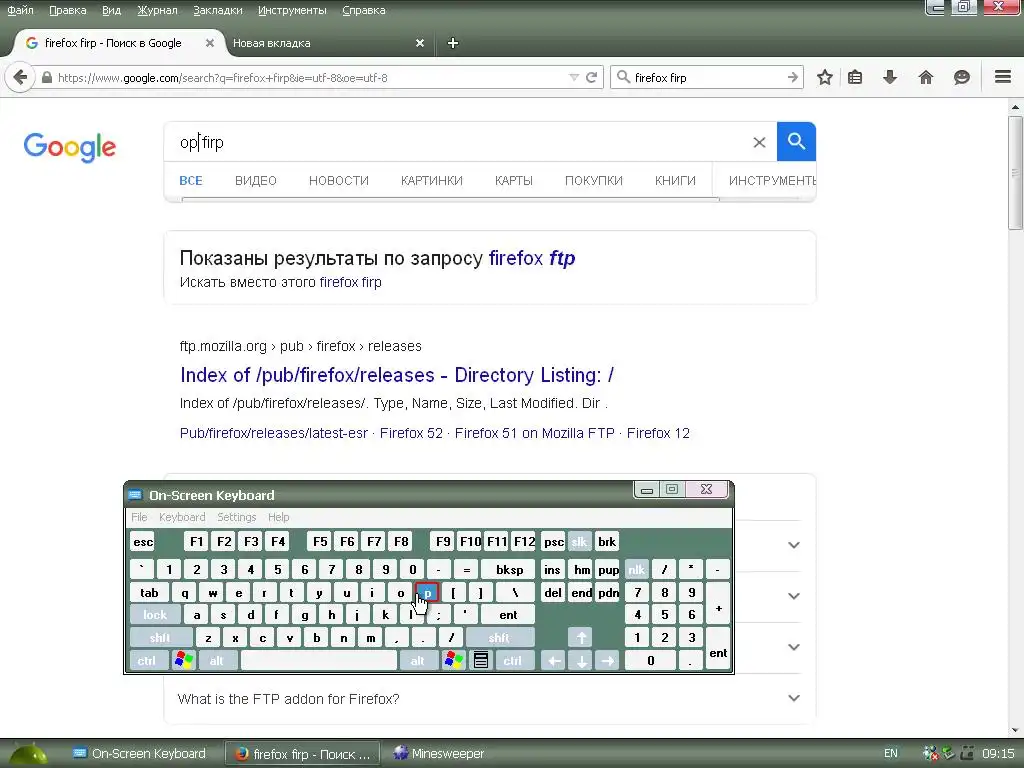
Task: Toggle the left 'ctrl' key on keyboard
Action: (148, 661)
